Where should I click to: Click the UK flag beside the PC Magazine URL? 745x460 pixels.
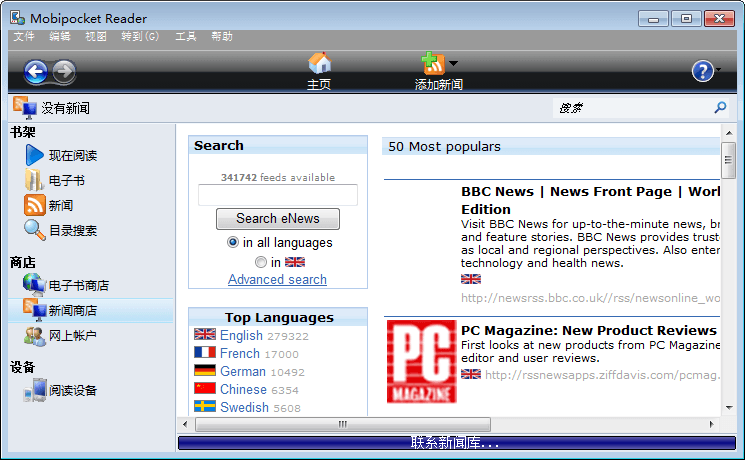[471, 374]
